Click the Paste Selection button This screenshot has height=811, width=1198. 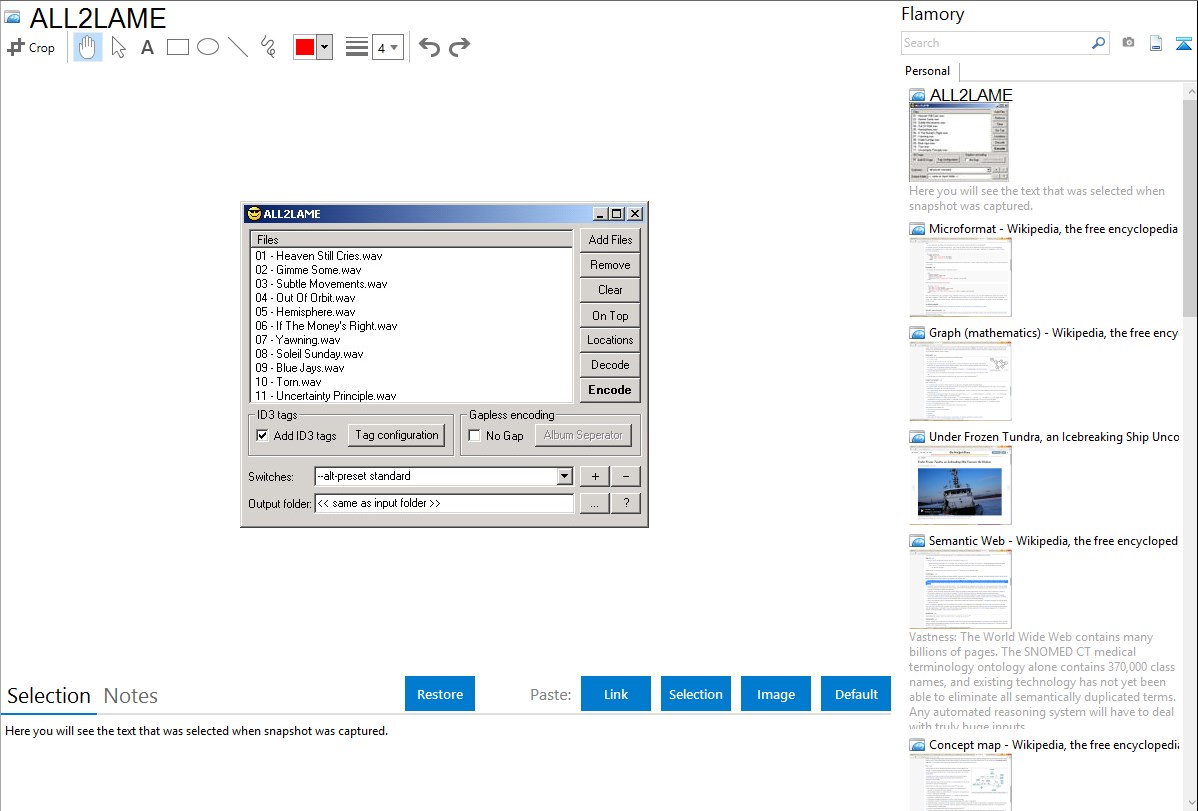695,694
